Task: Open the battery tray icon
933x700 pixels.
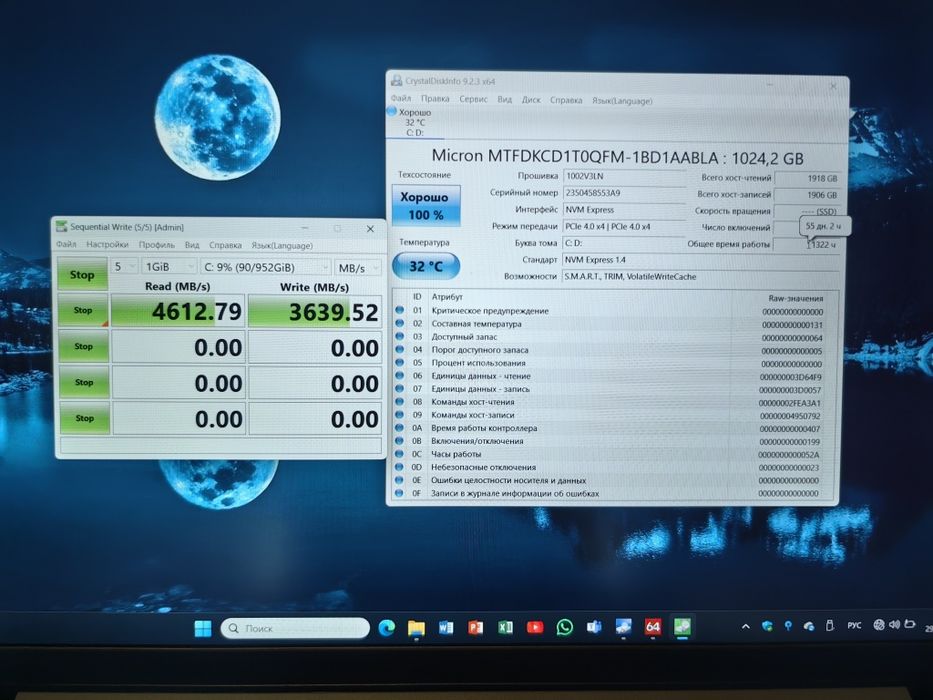Action: pos(909,624)
